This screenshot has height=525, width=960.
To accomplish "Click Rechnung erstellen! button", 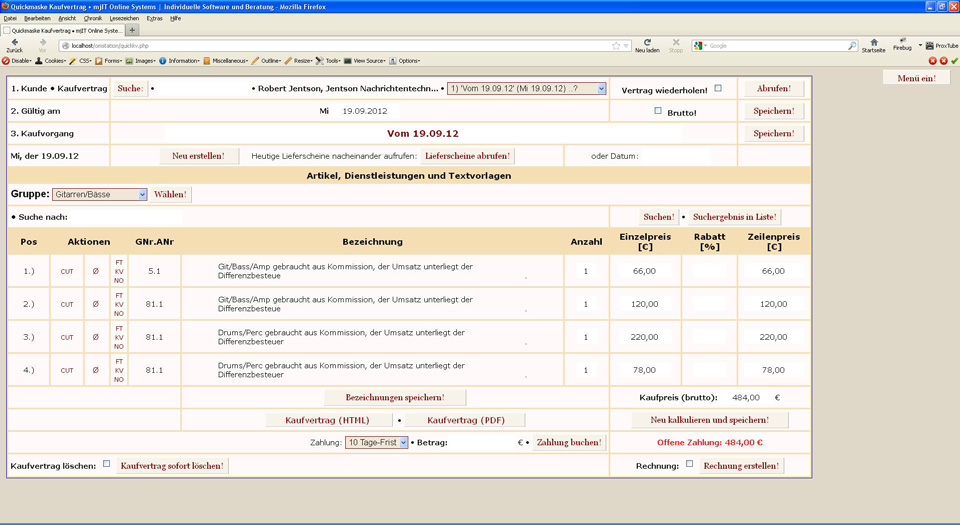I will tap(741, 466).
